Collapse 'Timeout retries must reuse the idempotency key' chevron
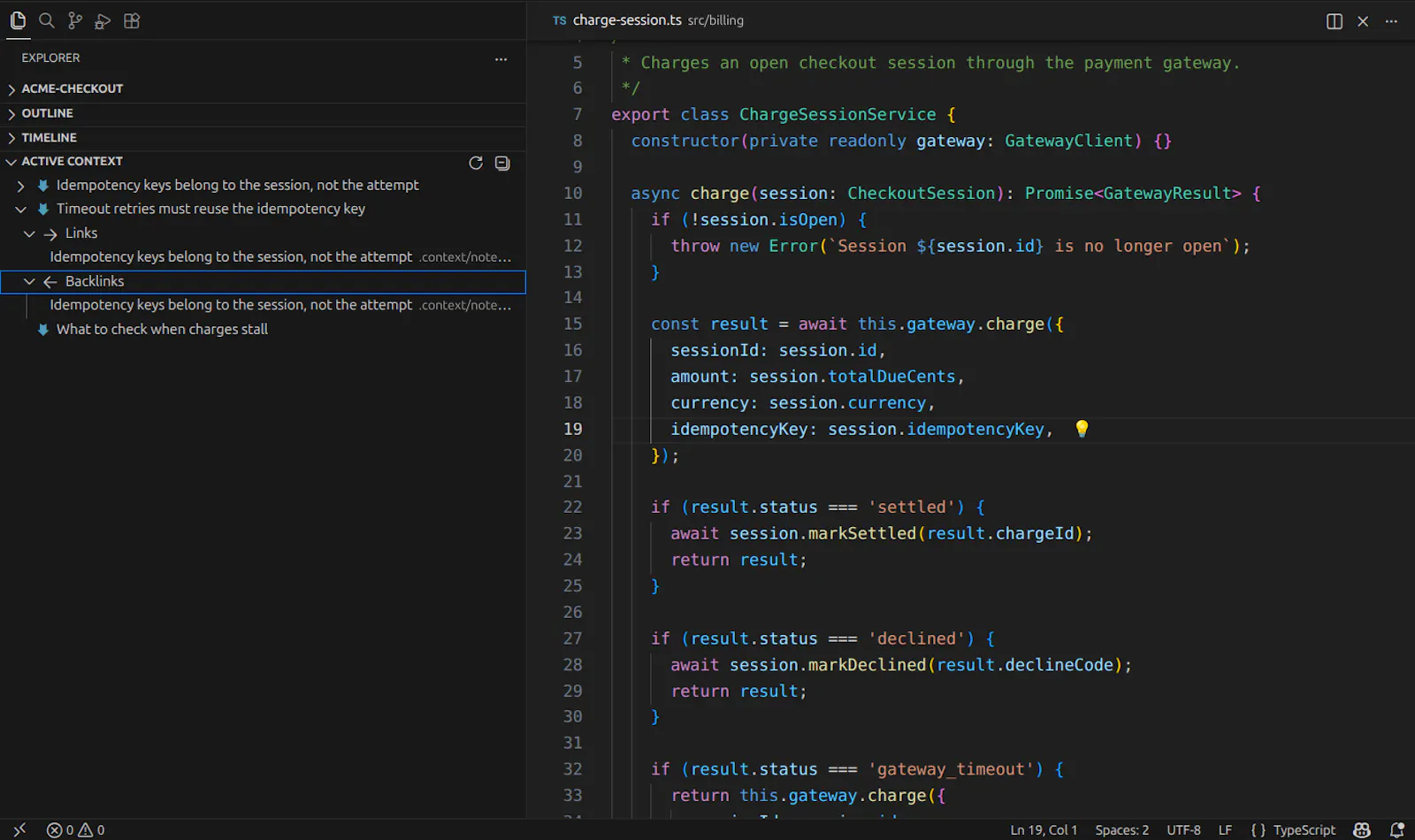 tap(21, 210)
